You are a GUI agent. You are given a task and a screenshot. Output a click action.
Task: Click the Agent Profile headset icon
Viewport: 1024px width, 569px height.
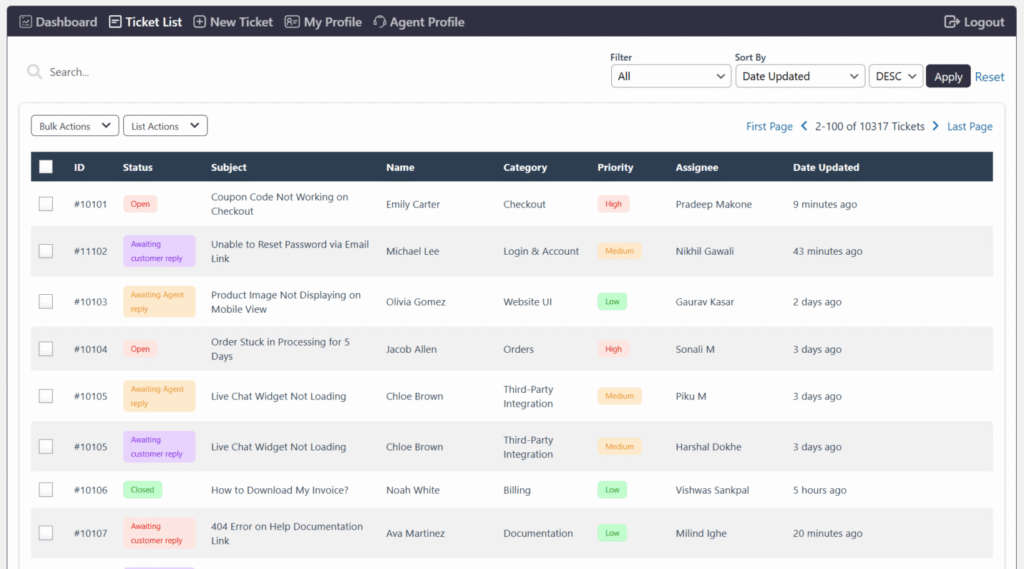[x=379, y=22]
